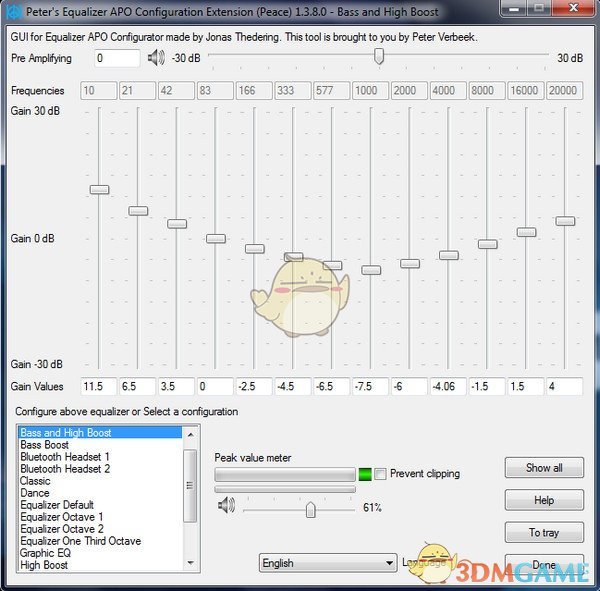The image size is (600, 591).
Task: Click the -2.5 gain value field
Action: pos(254,386)
